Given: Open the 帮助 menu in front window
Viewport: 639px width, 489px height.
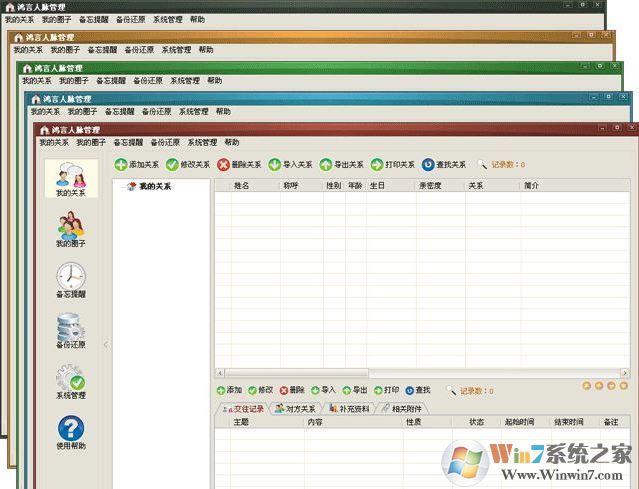Looking at the screenshot, I should point(232,143).
